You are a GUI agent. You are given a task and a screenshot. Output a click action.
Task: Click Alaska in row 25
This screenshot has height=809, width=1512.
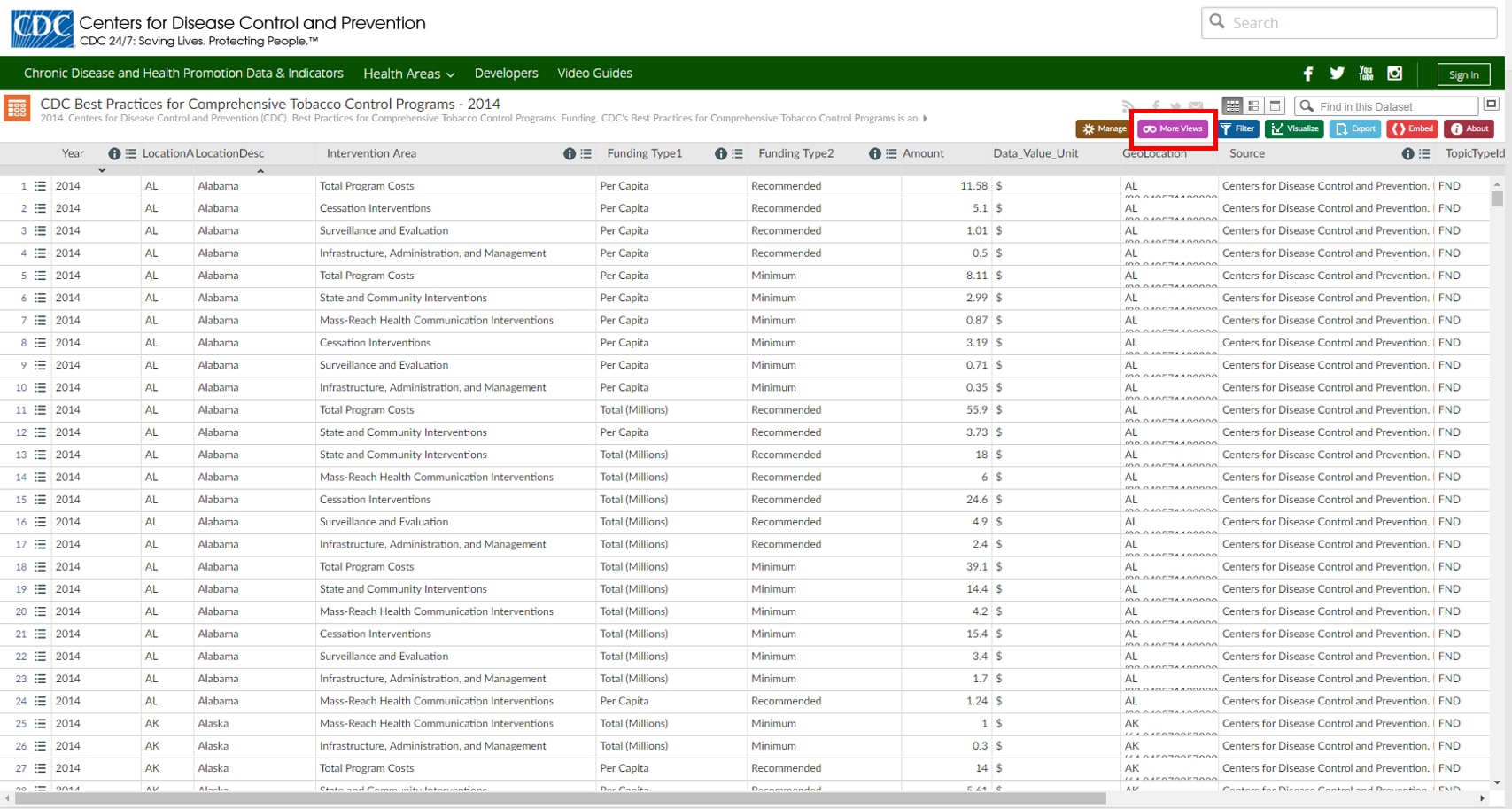pos(213,724)
